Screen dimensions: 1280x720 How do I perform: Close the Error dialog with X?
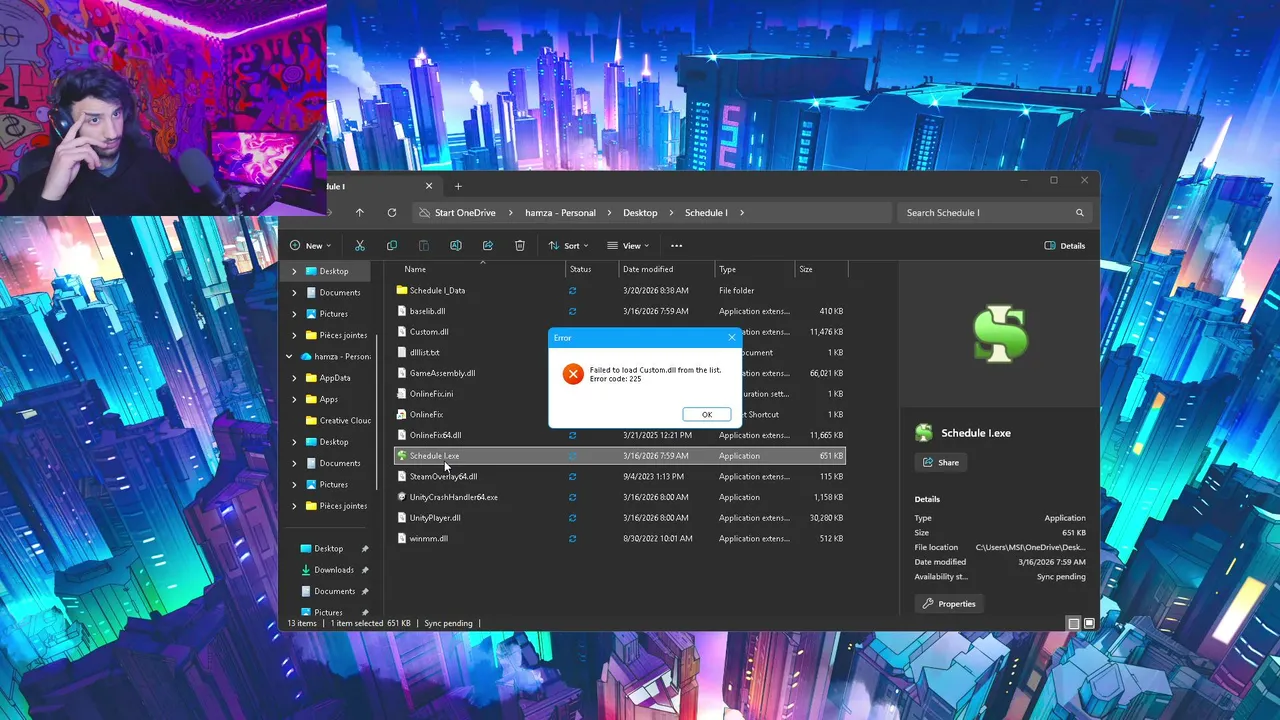732,337
